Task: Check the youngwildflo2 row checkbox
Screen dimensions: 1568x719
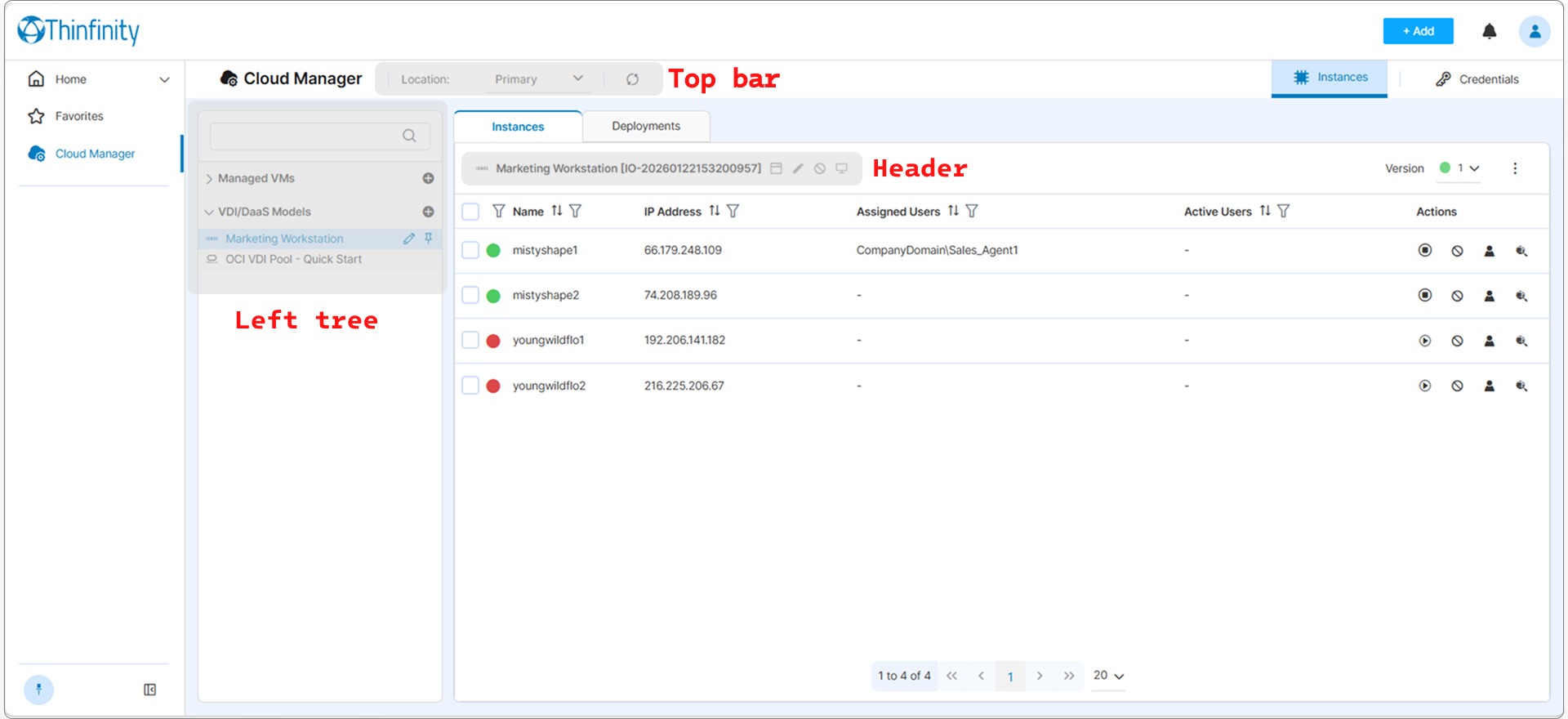Action: coord(470,385)
